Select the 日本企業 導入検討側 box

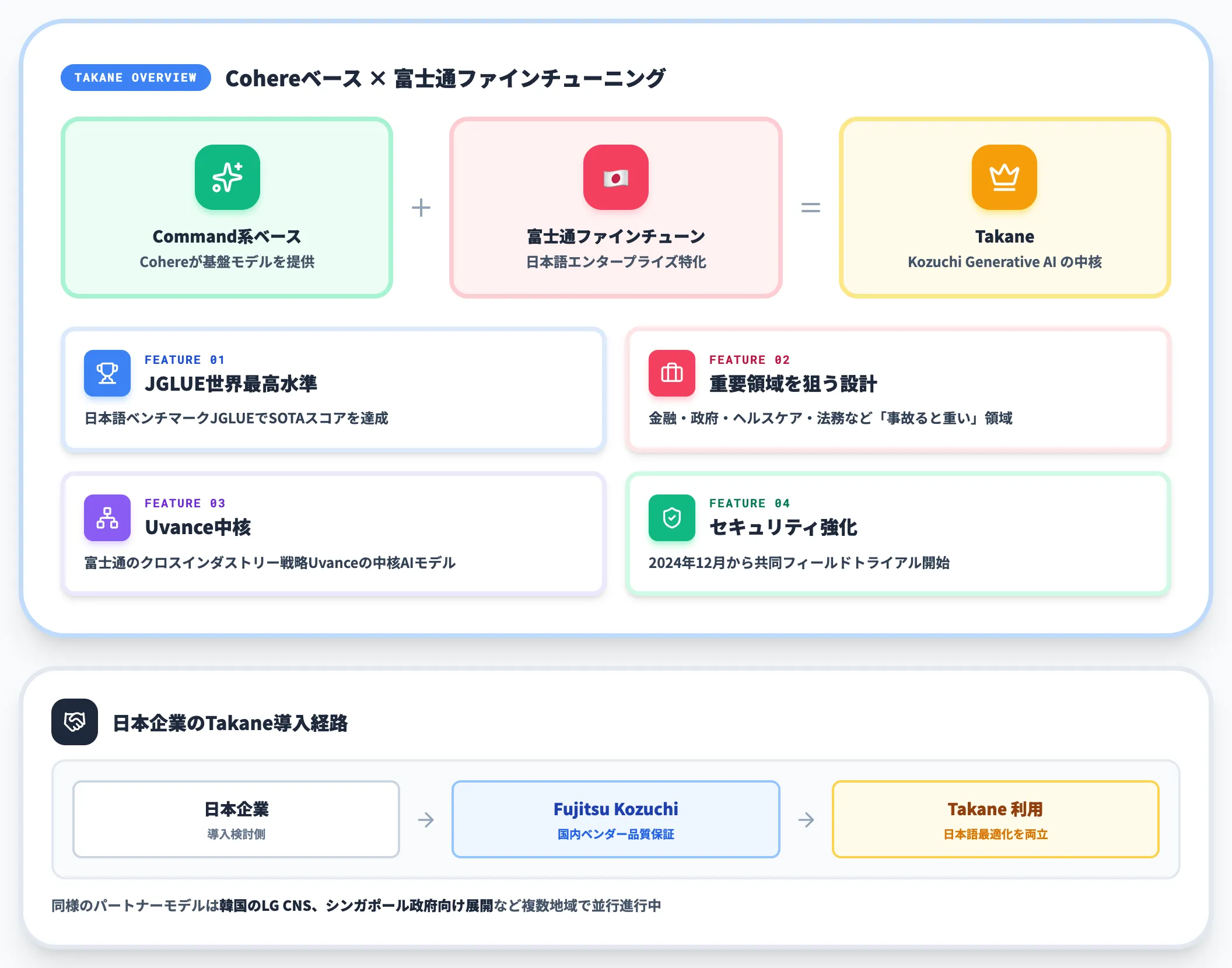click(x=236, y=819)
